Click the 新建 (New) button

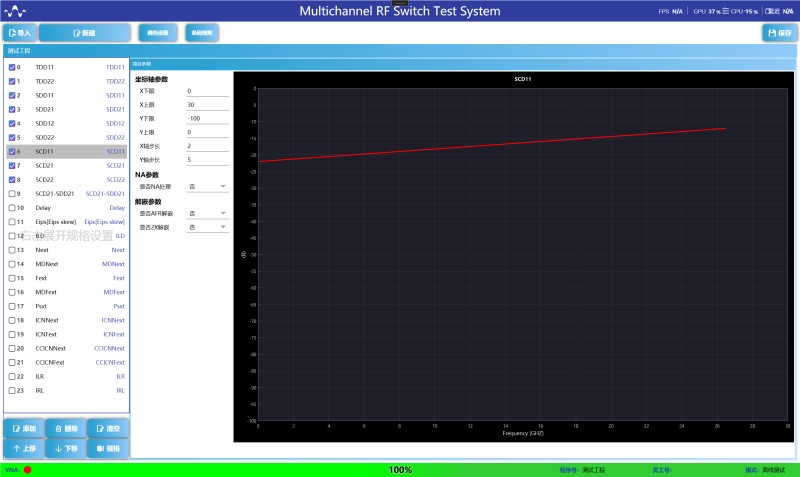tap(84, 33)
